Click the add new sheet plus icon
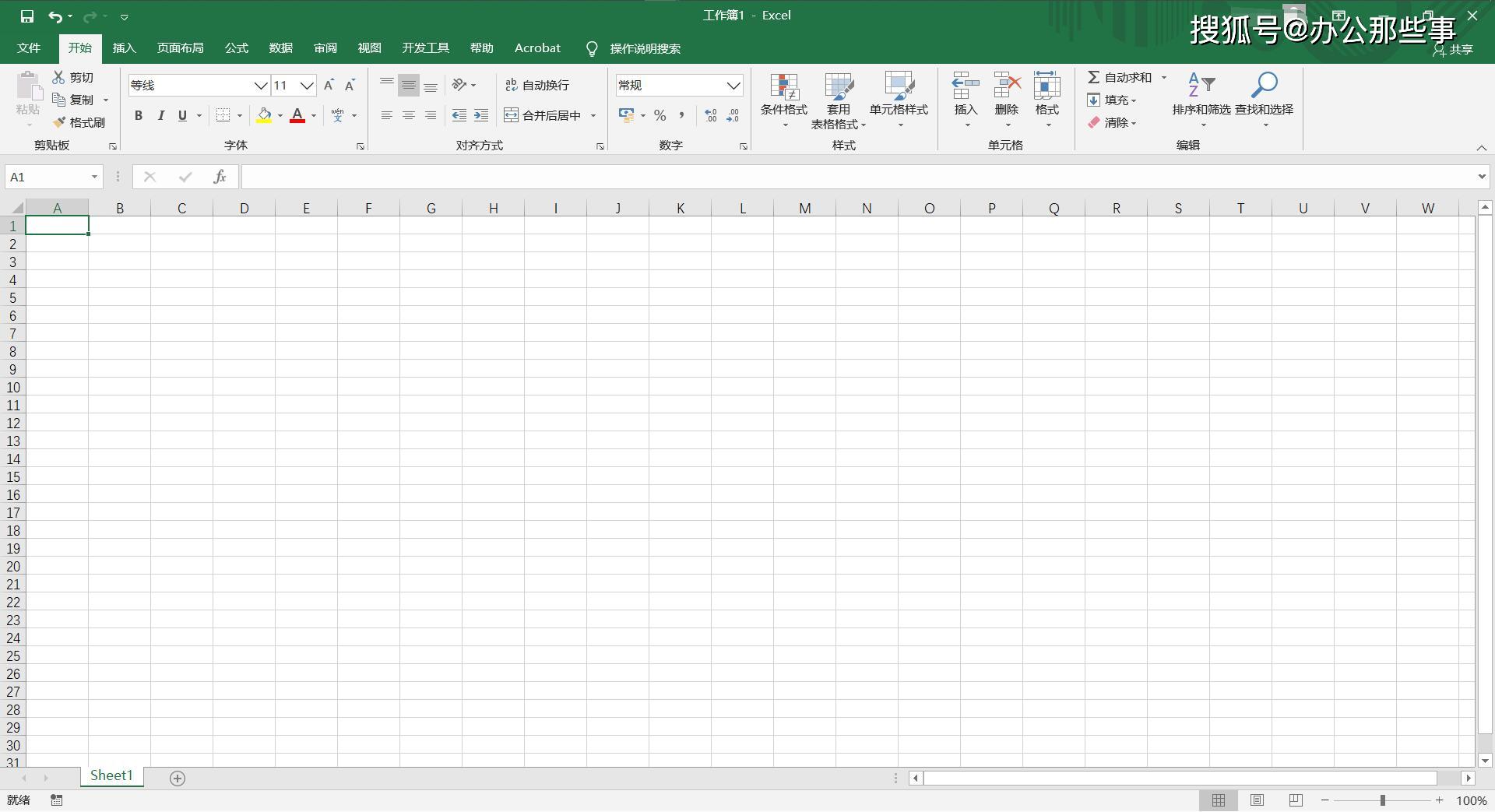The image size is (1495, 812). tap(178, 779)
